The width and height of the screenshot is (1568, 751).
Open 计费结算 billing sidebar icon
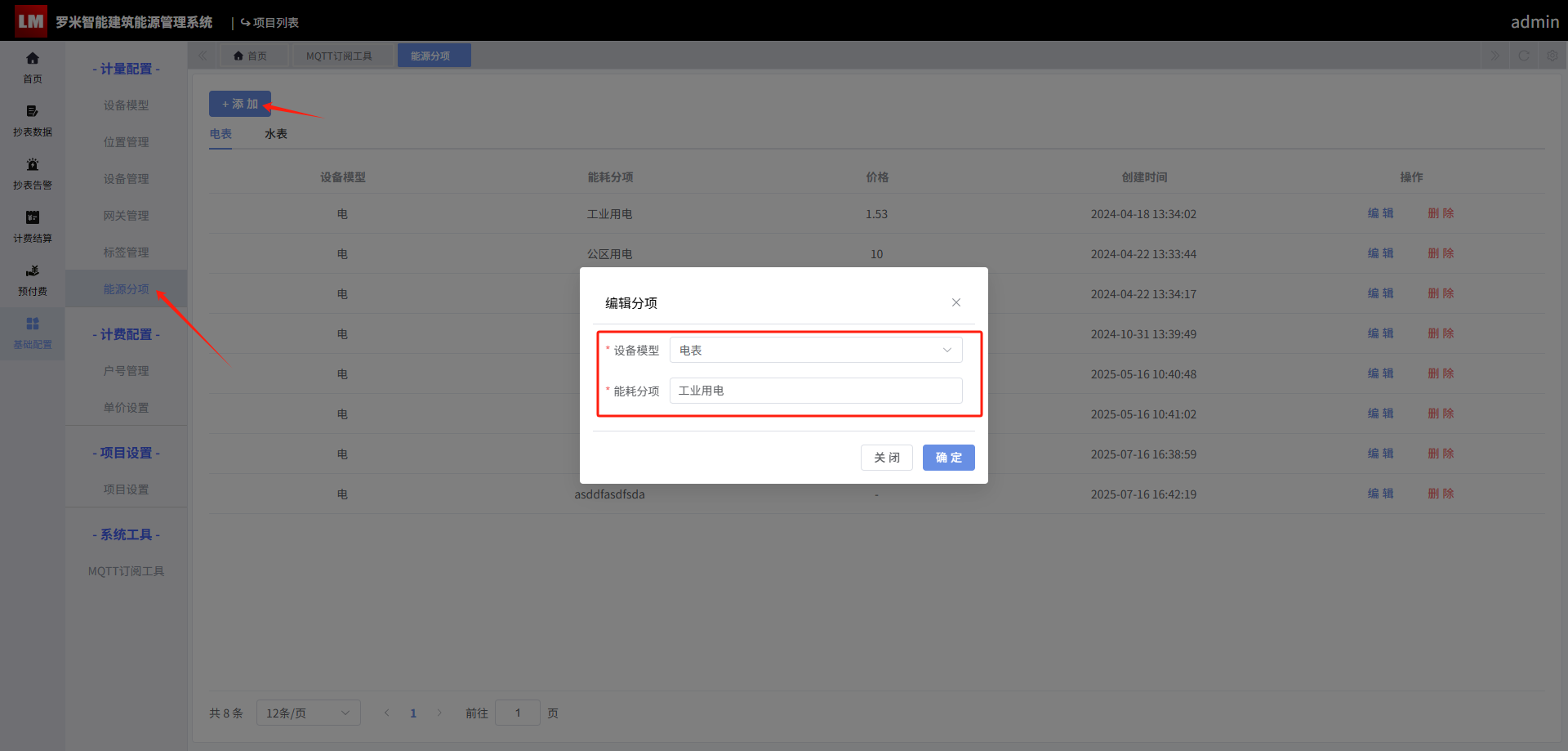click(x=33, y=226)
